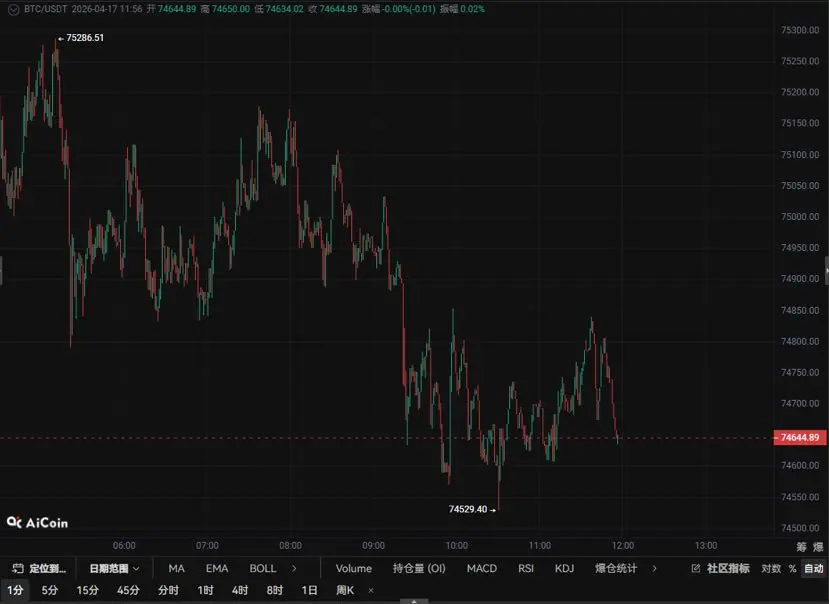Click the 74800.00 price axis label

(x=800, y=341)
